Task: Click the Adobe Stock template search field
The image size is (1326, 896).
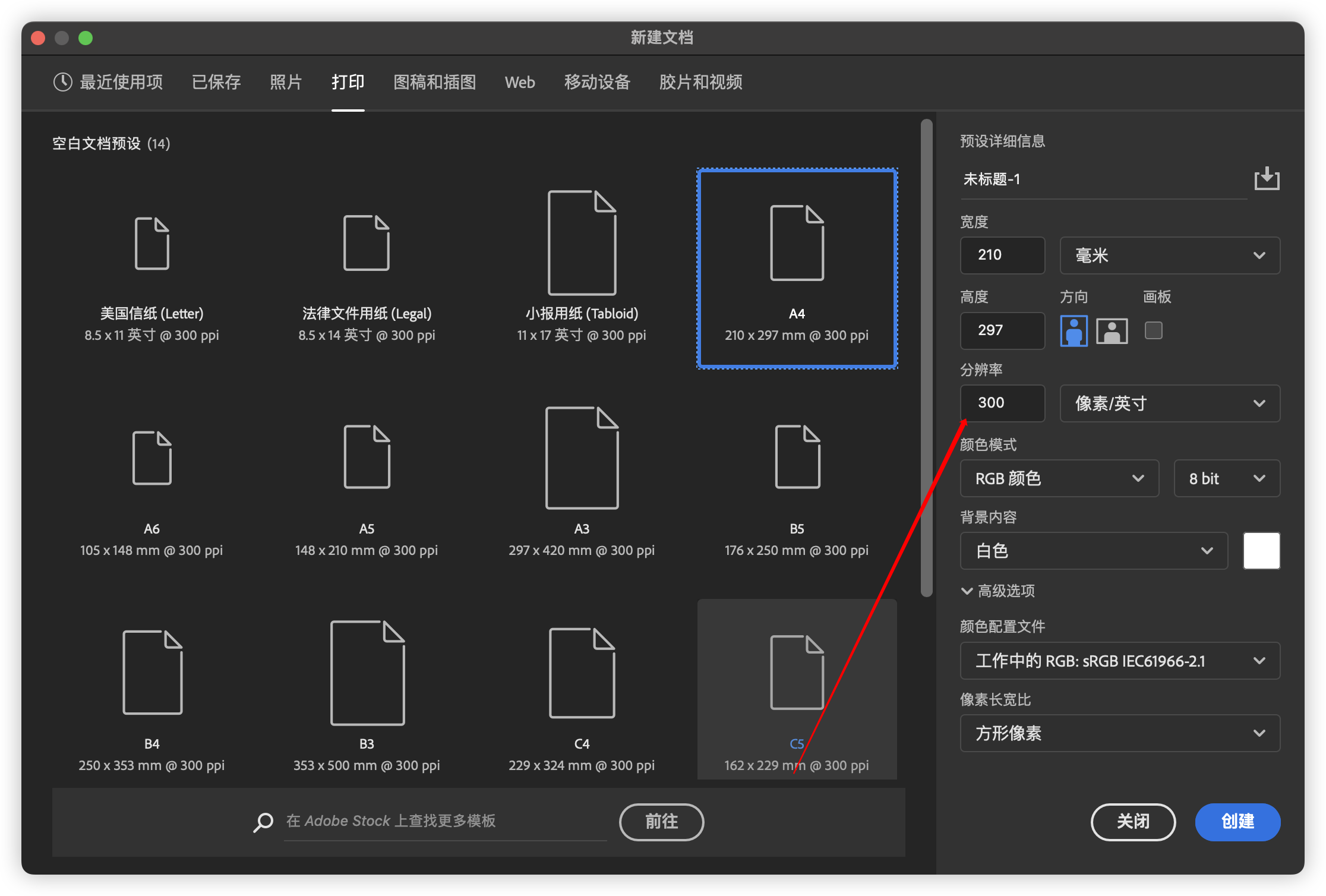Action: pos(446,822)
